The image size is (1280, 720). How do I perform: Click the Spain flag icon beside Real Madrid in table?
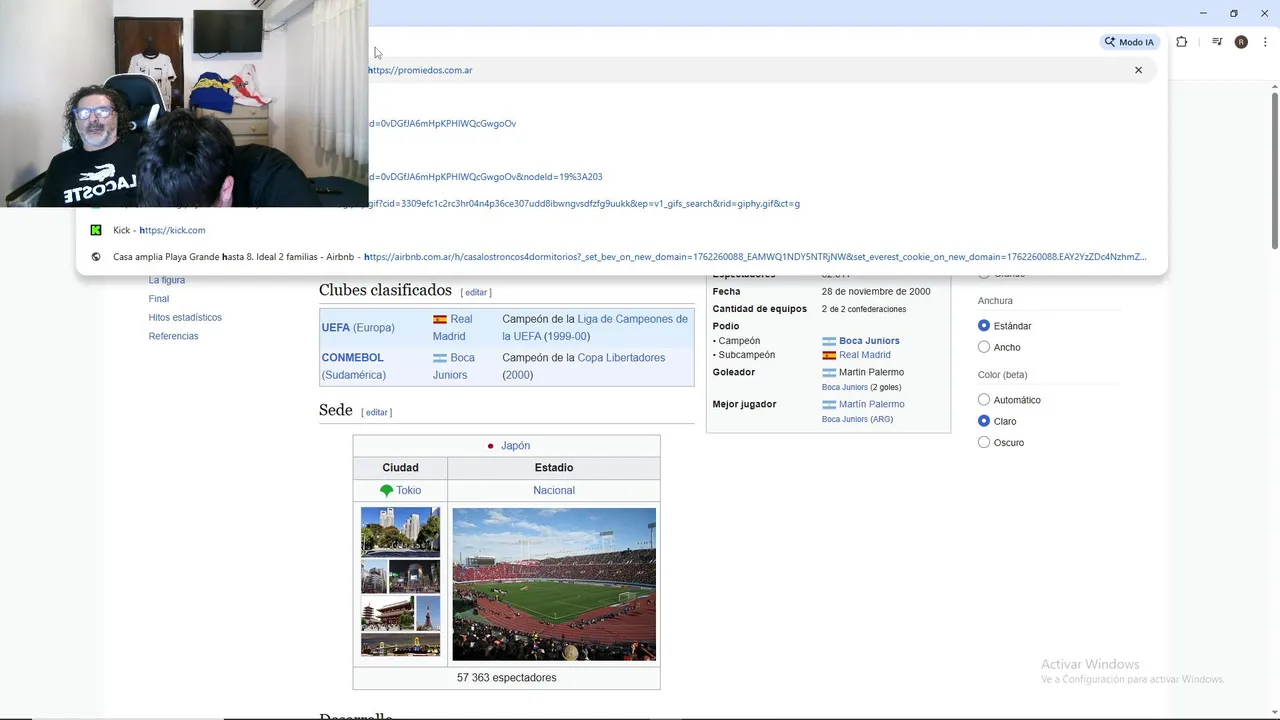440,320
